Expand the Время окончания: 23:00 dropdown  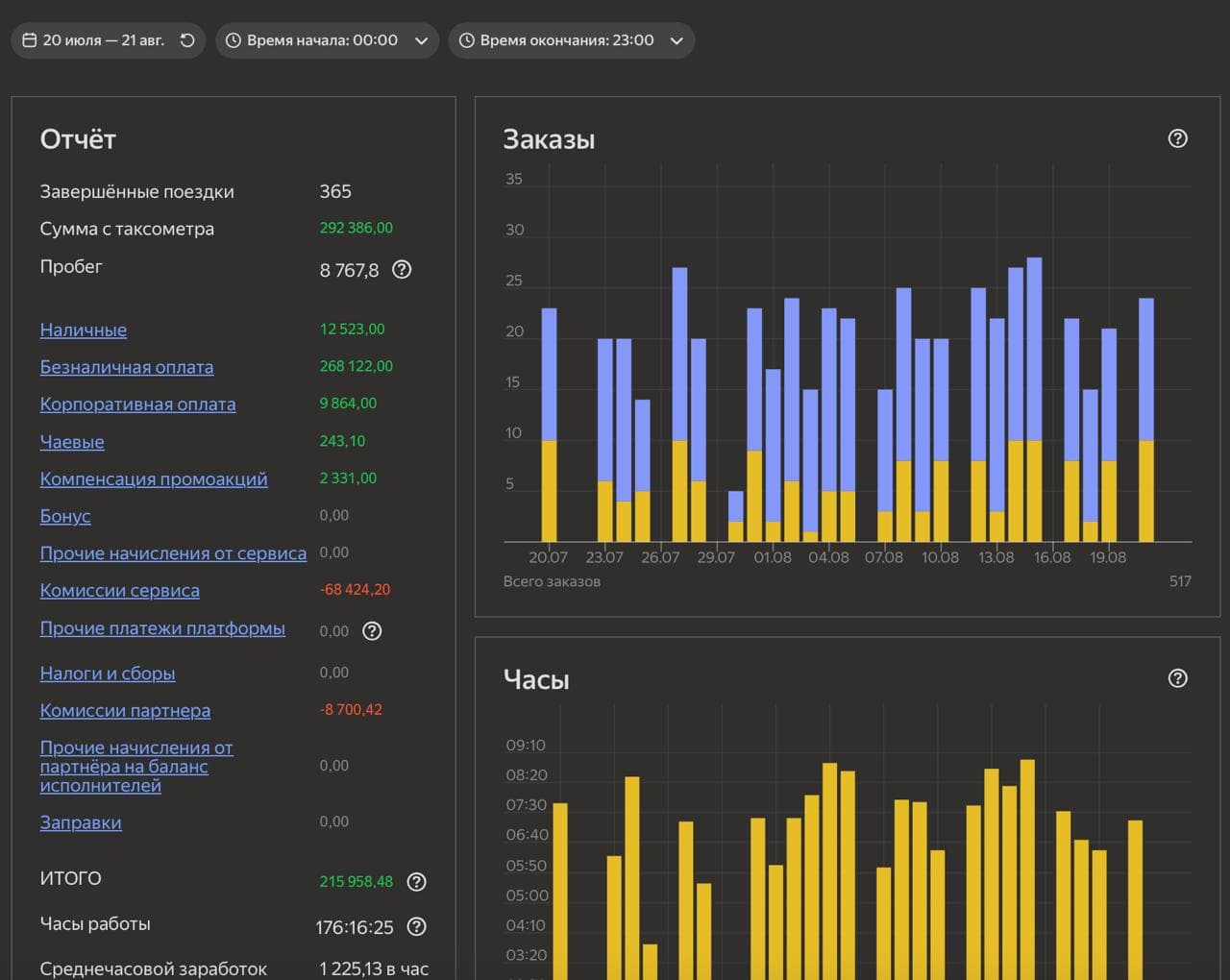[x=571, y=40]
